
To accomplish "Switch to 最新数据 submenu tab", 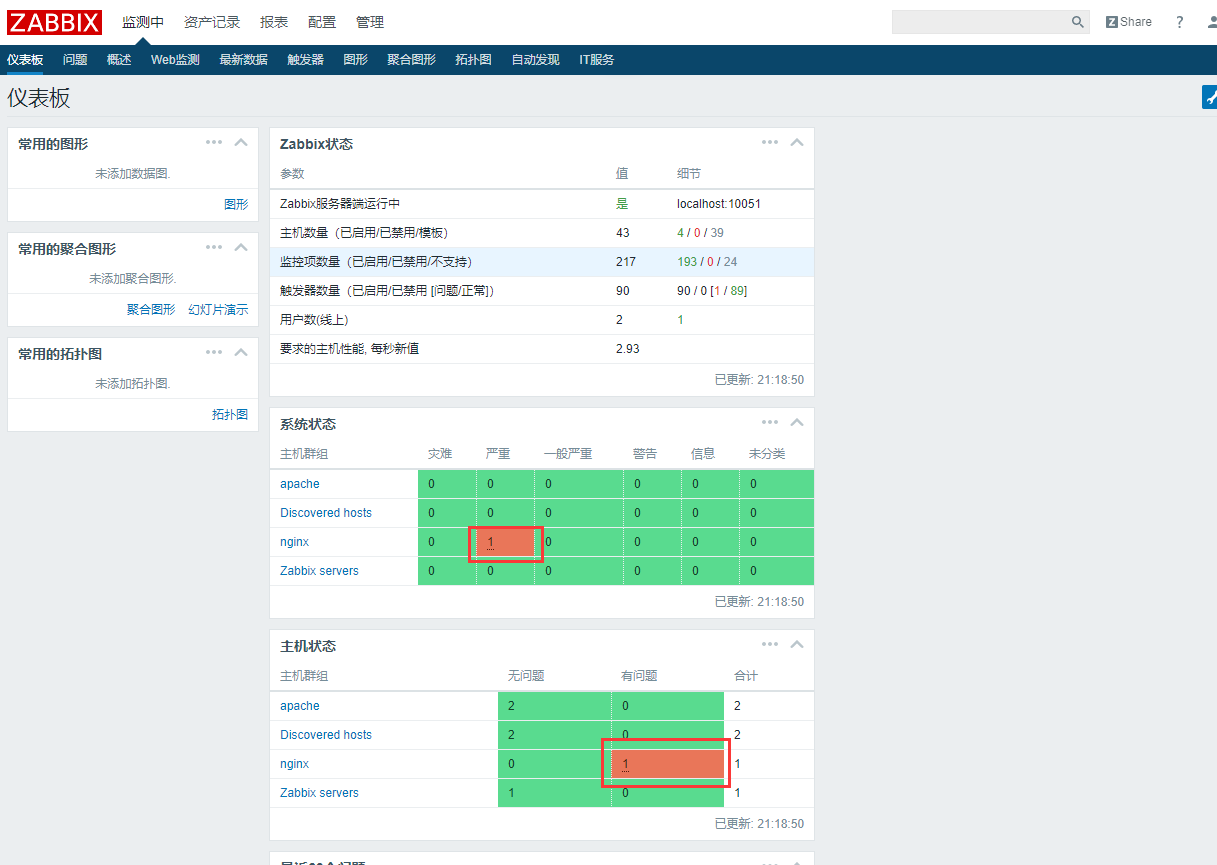I will click(243, 60).
